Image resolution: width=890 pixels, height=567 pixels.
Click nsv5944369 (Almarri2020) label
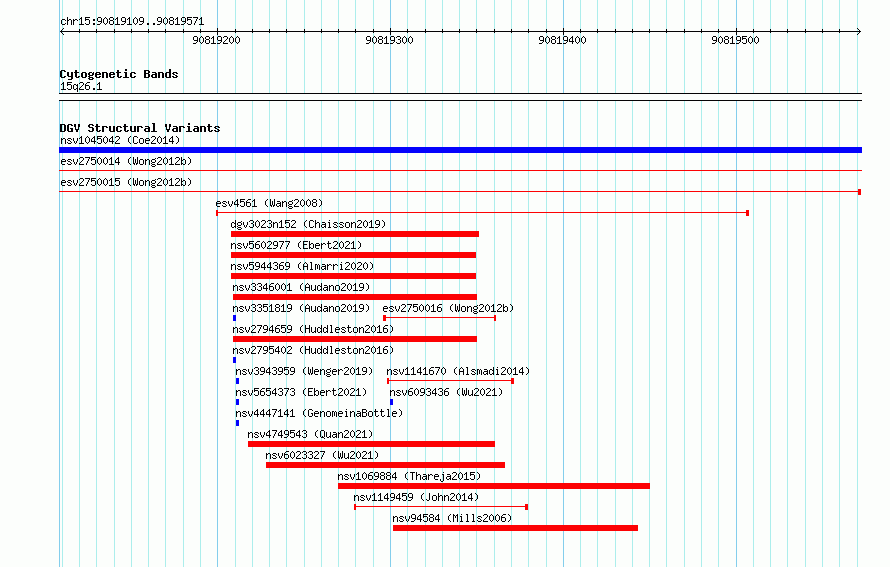[x=302, y=266]
